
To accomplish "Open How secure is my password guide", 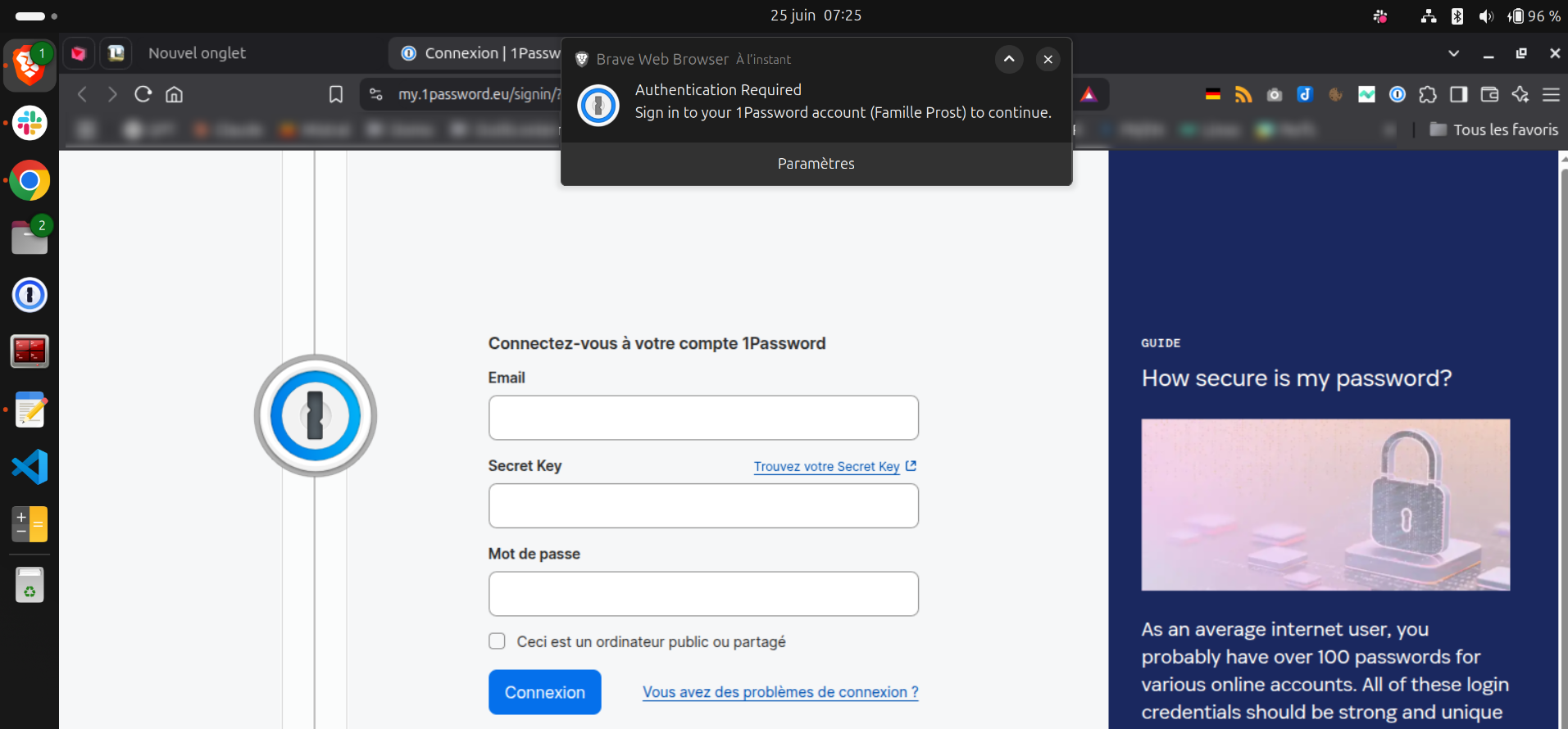I will click(1297, 378).
